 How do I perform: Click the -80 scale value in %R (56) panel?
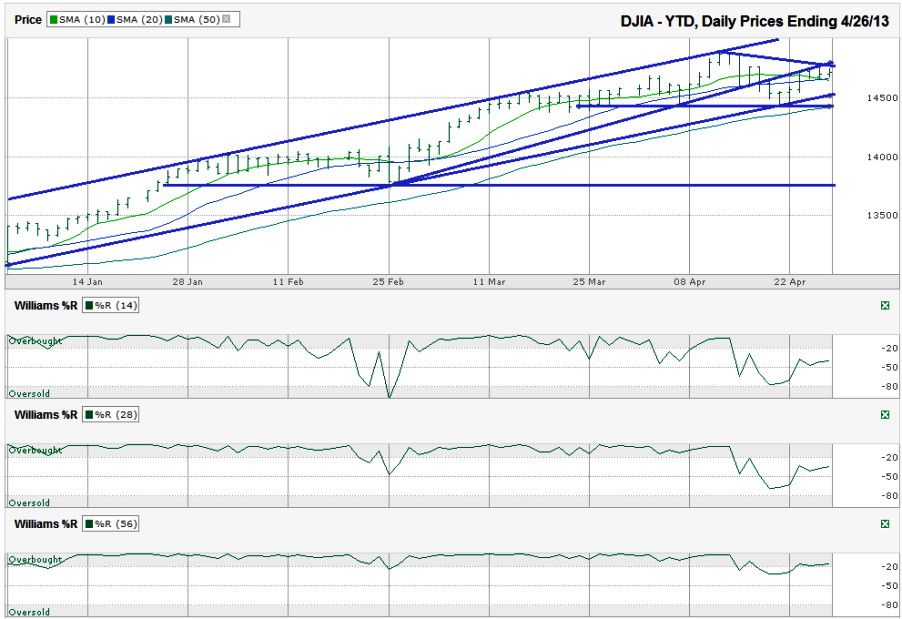(889, 605)
